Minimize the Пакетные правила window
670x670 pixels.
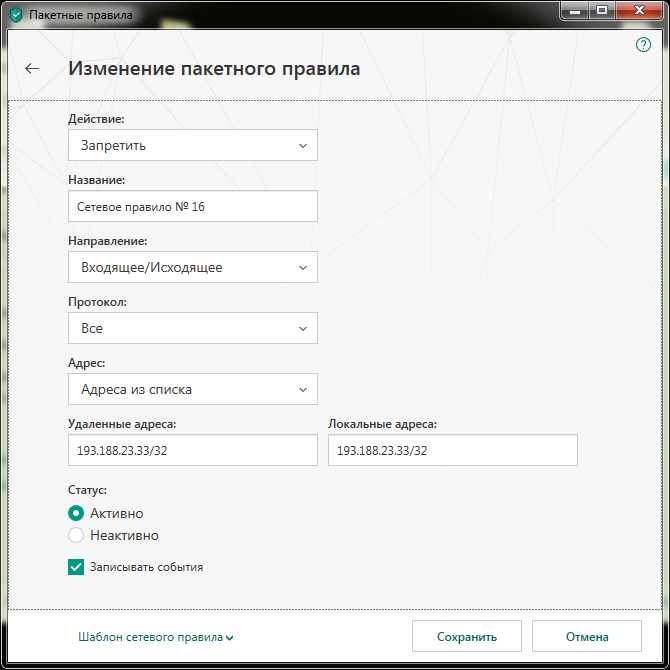pos(575,11)
